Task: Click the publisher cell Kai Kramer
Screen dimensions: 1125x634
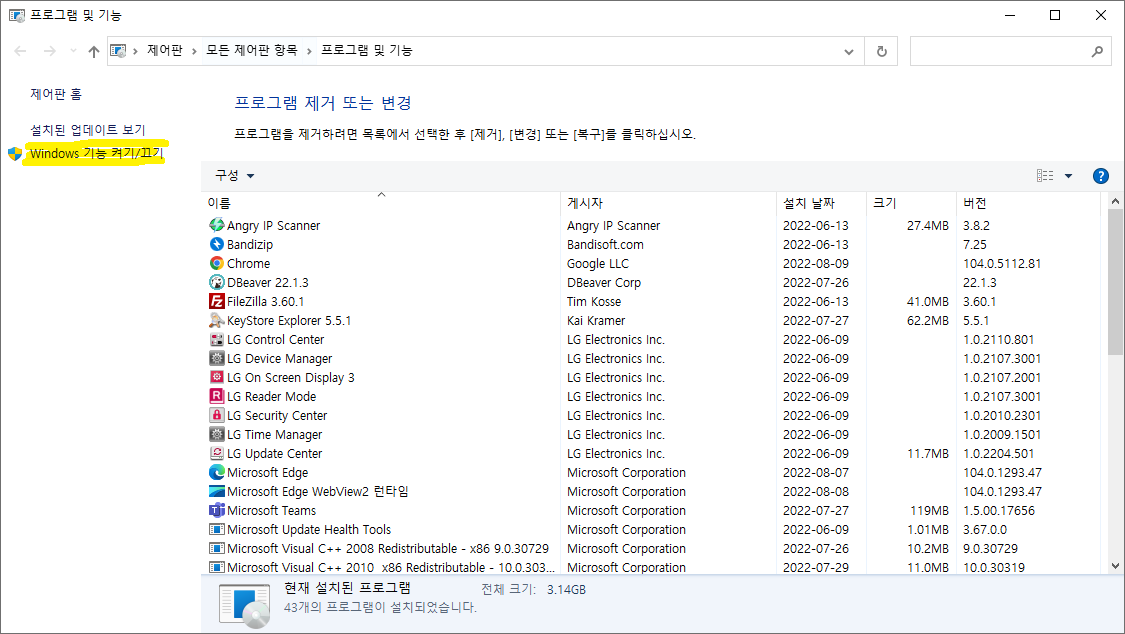Action: [596, 321]
